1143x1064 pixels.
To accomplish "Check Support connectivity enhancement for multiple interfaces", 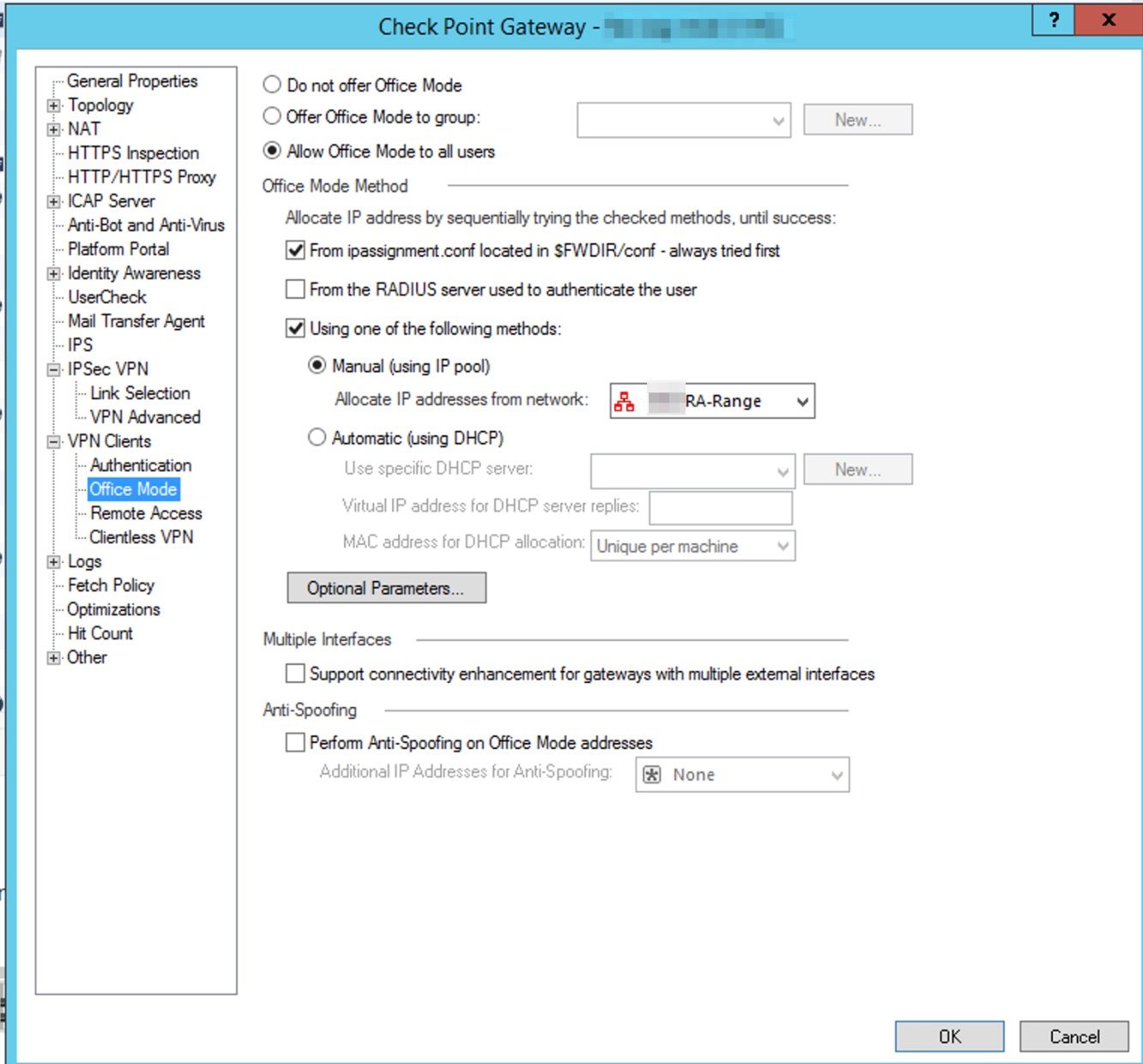I will point(294,674).
